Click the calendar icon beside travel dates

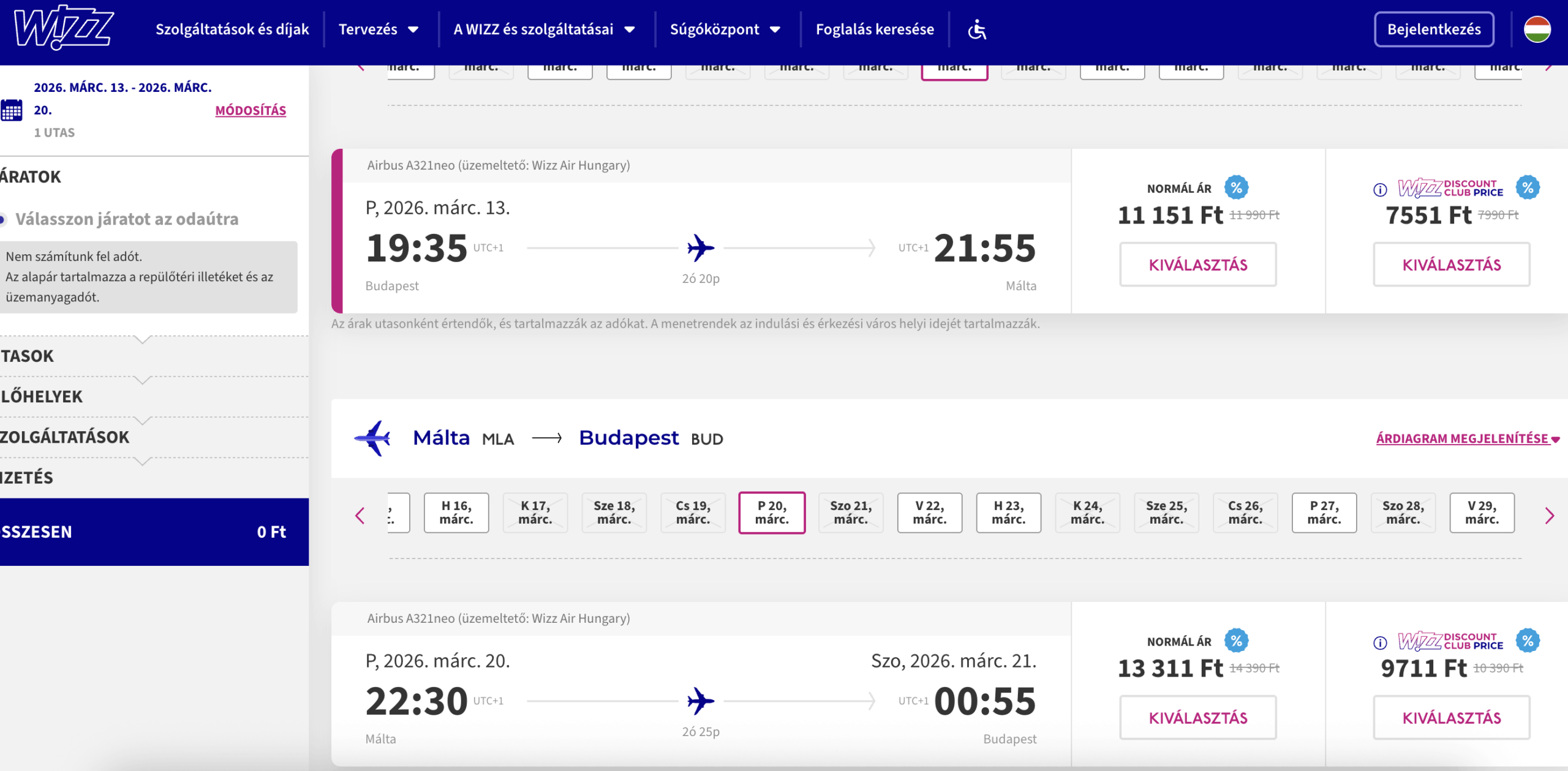point(12,110)
